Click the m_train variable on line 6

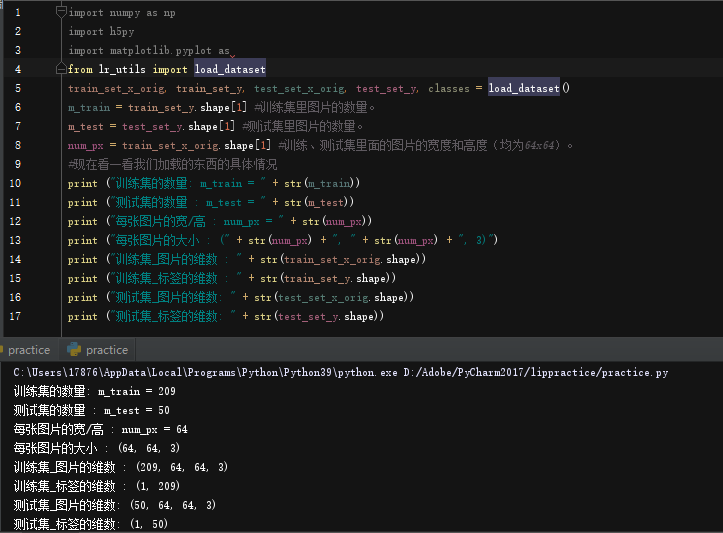pos(89,107)
